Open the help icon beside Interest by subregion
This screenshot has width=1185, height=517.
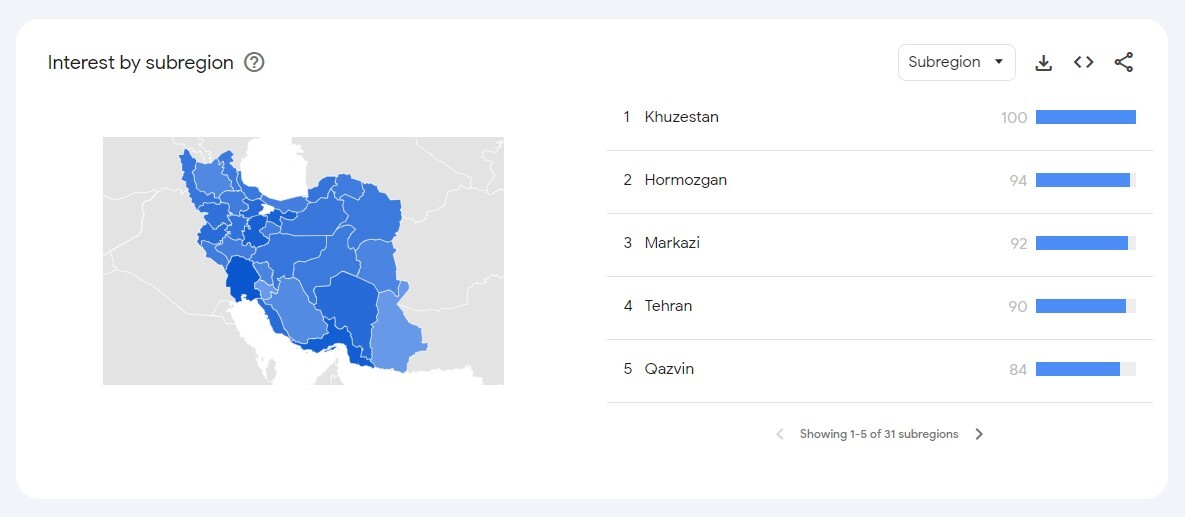[x=255, y=62]
